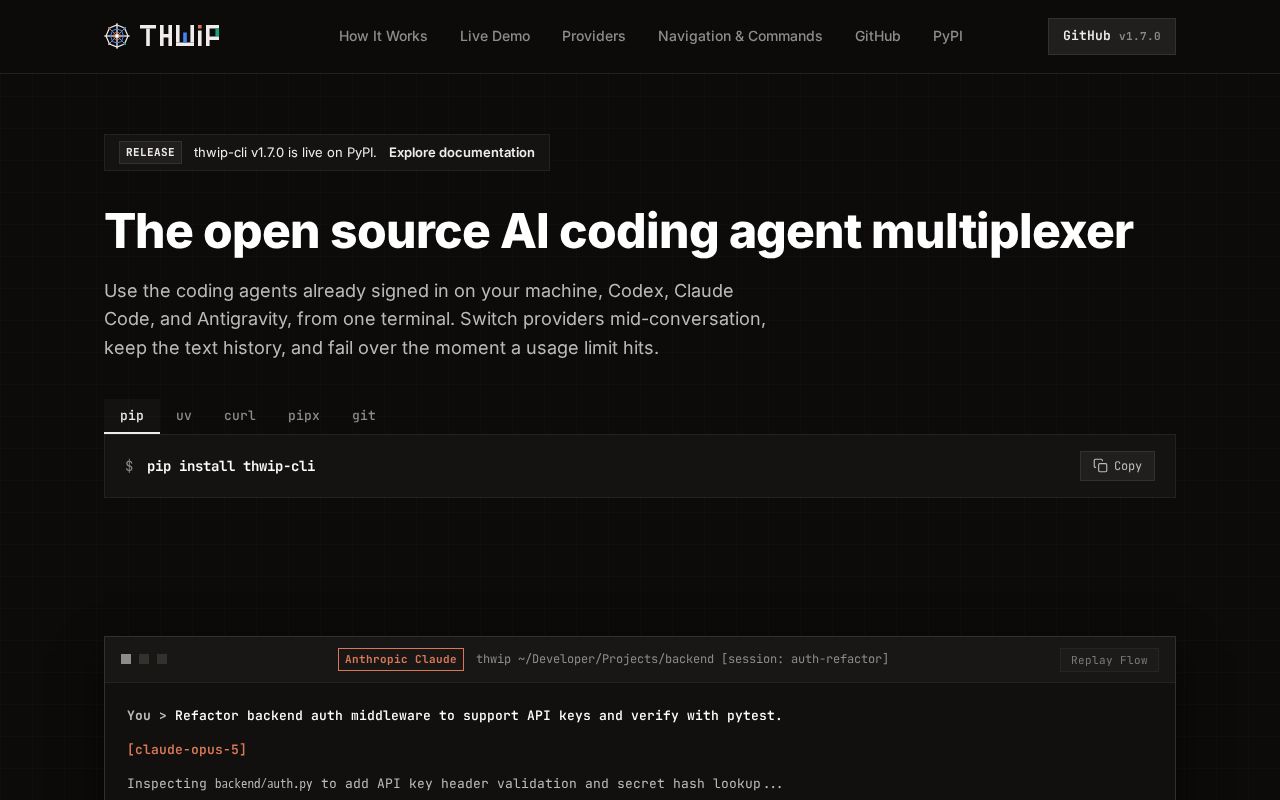
Task: Switch to the uv install tab
Action: tap(184, 416)
